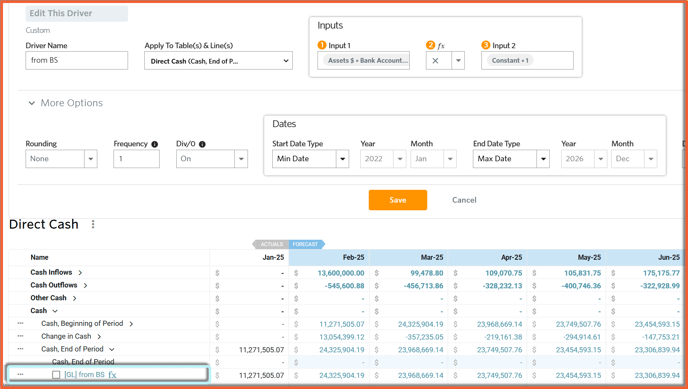Select the FORECAST tag
Image resolution: width=688 pixels, height=389 pixels.
[306, 244]
